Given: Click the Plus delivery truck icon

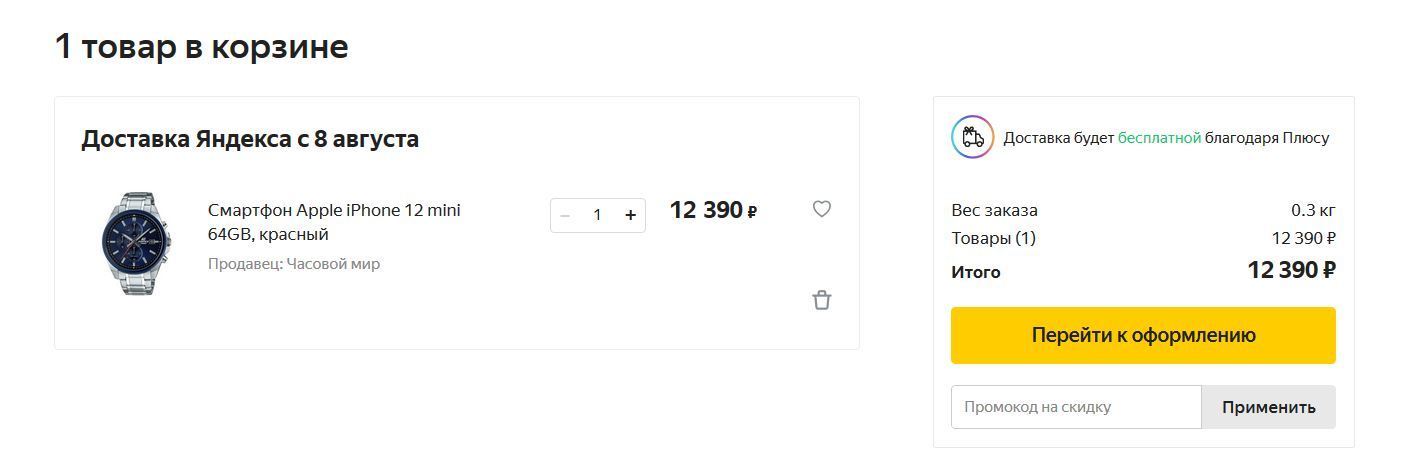Looking at the screenshot, I should coord(972,137).
